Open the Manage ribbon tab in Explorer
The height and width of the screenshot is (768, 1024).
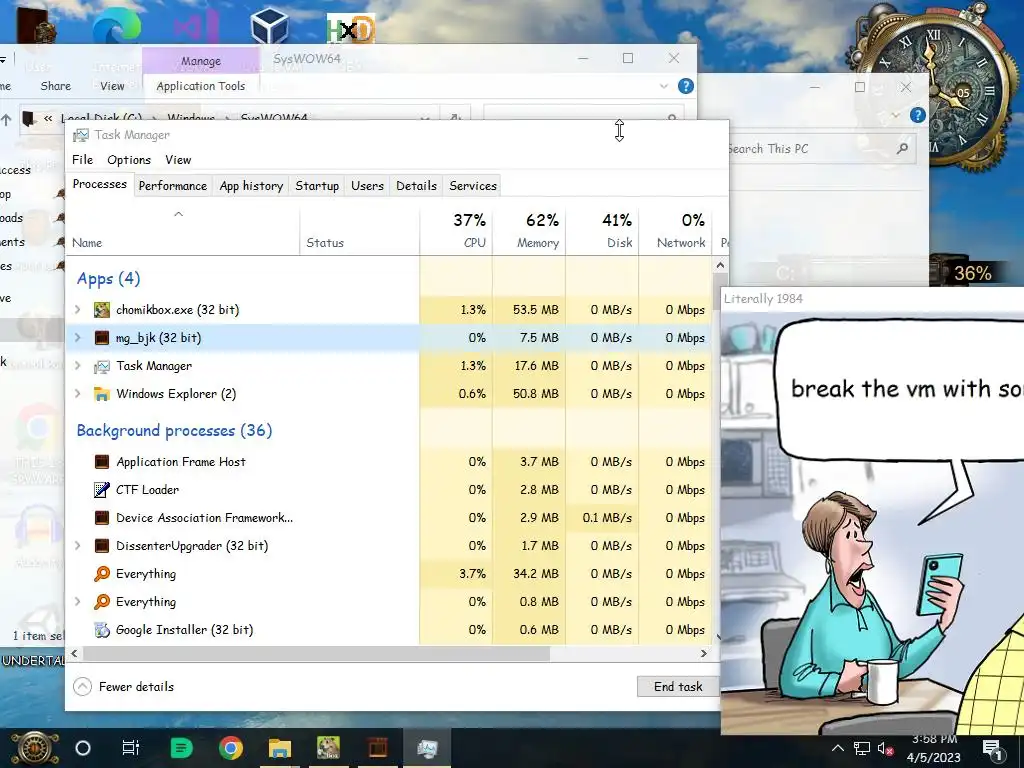pyautogui.click(x=200, y=61)
